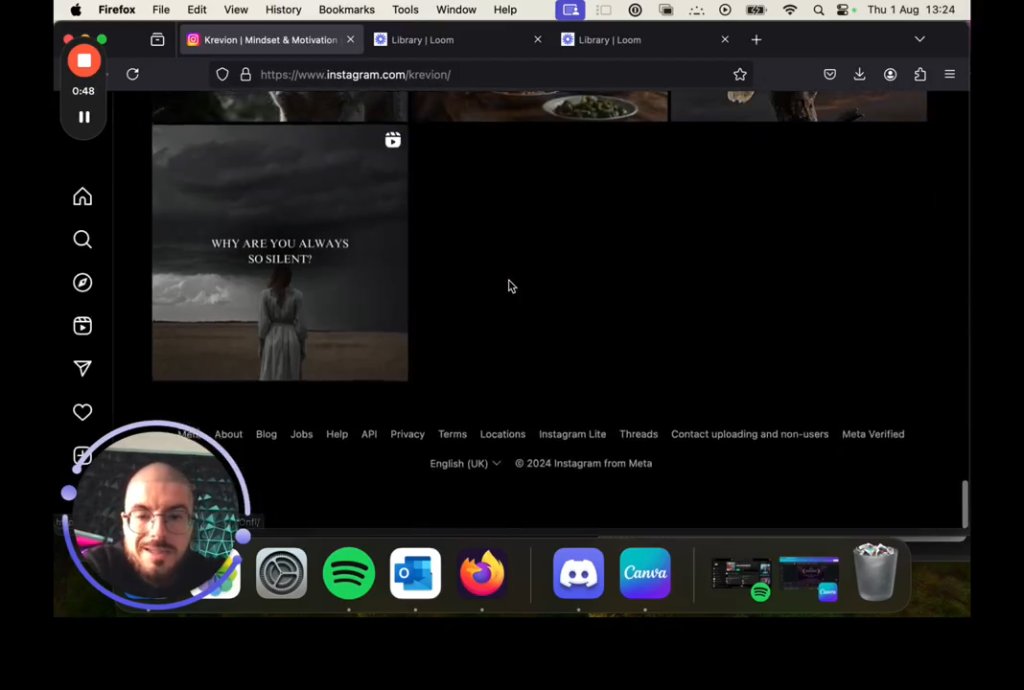Open the 'Why are you always so silent' reel
Screen dimensions: 1024x690
280,253
